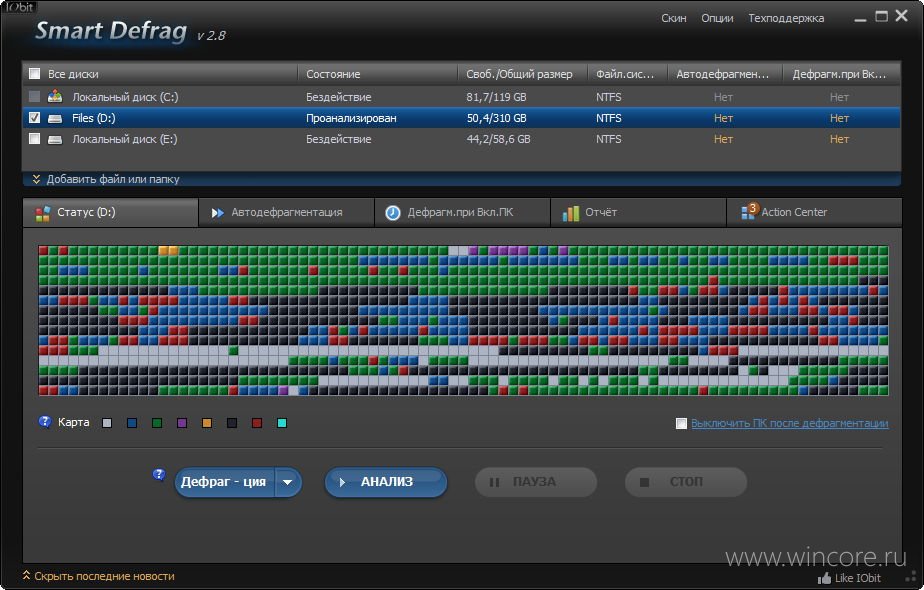
Task: Click the orange legend swatch
Action: tap(207, 423)
